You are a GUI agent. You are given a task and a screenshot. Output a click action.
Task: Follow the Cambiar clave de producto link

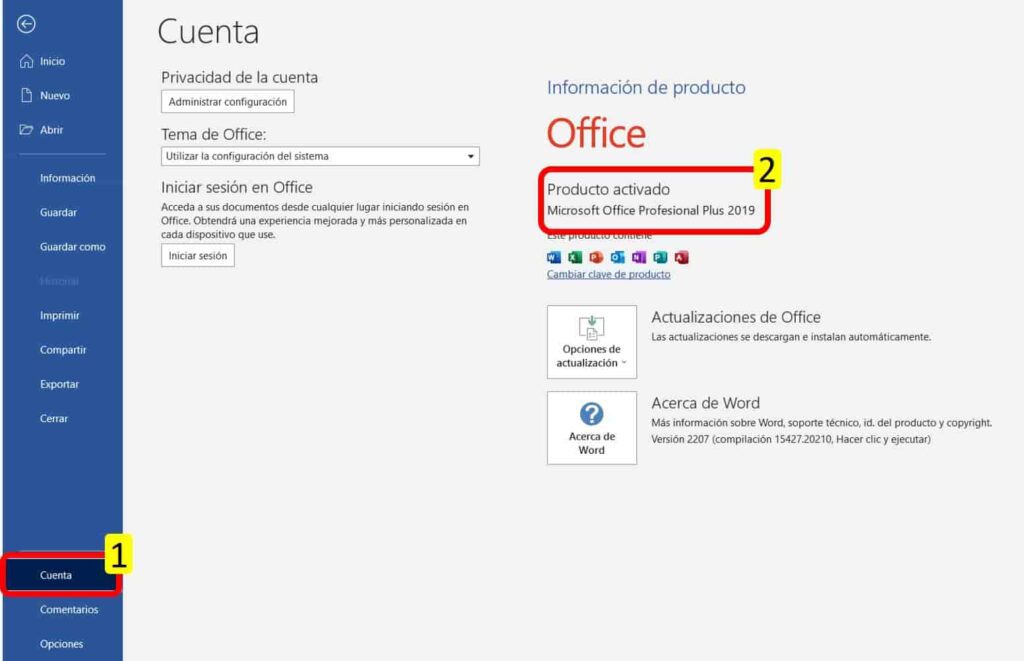tap(608, 275)
